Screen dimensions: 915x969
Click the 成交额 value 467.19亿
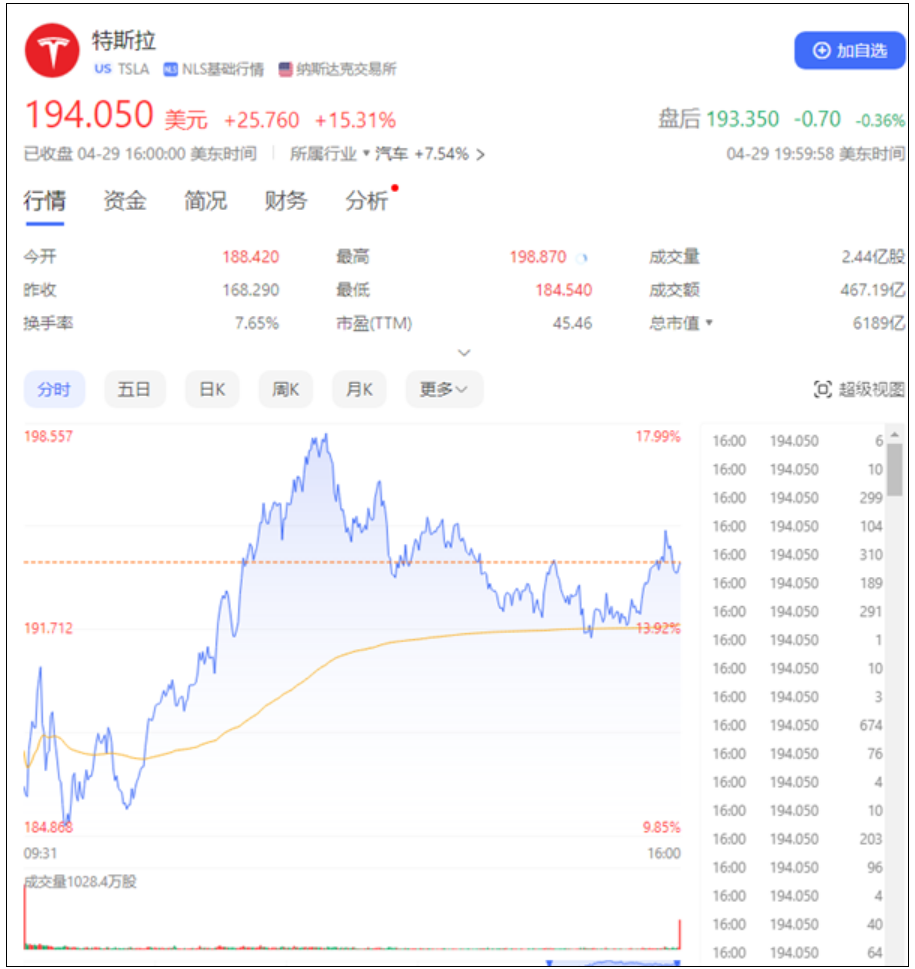coord(872,290)
